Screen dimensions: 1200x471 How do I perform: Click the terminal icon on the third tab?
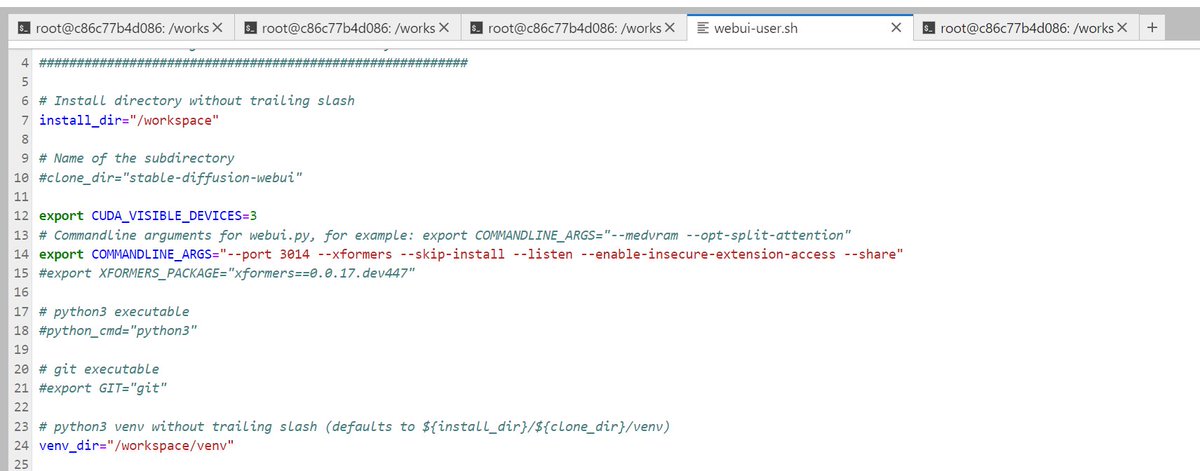[477, 28]
